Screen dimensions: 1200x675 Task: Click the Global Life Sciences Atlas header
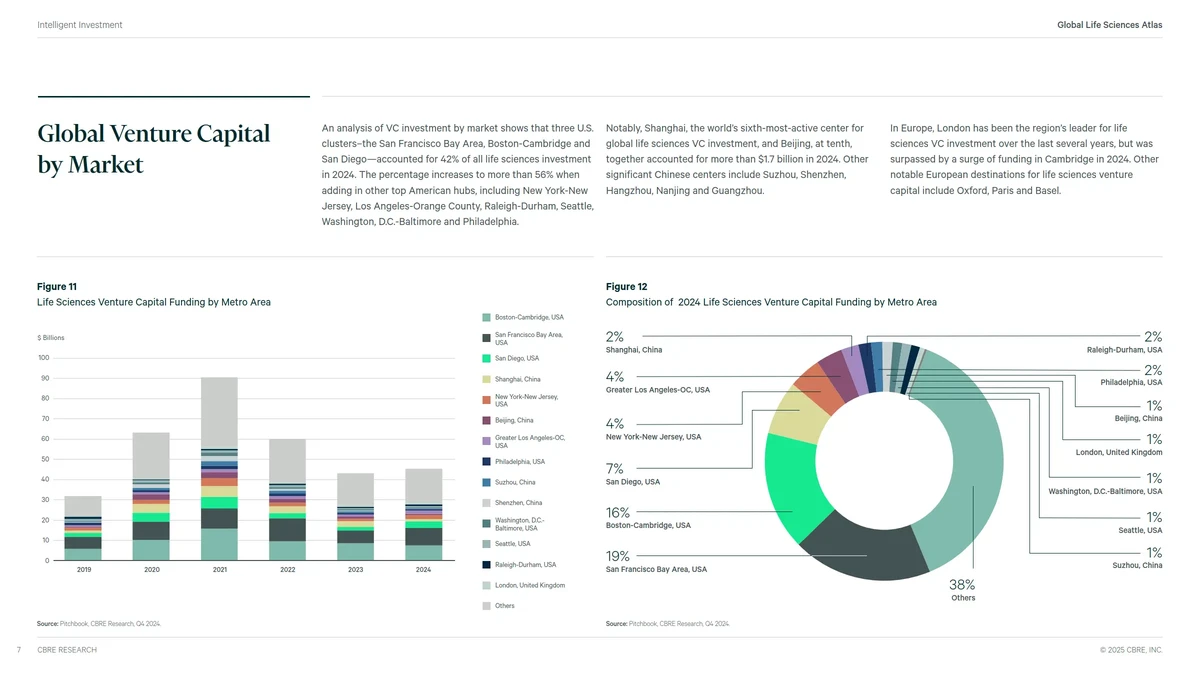(1109, 25)
